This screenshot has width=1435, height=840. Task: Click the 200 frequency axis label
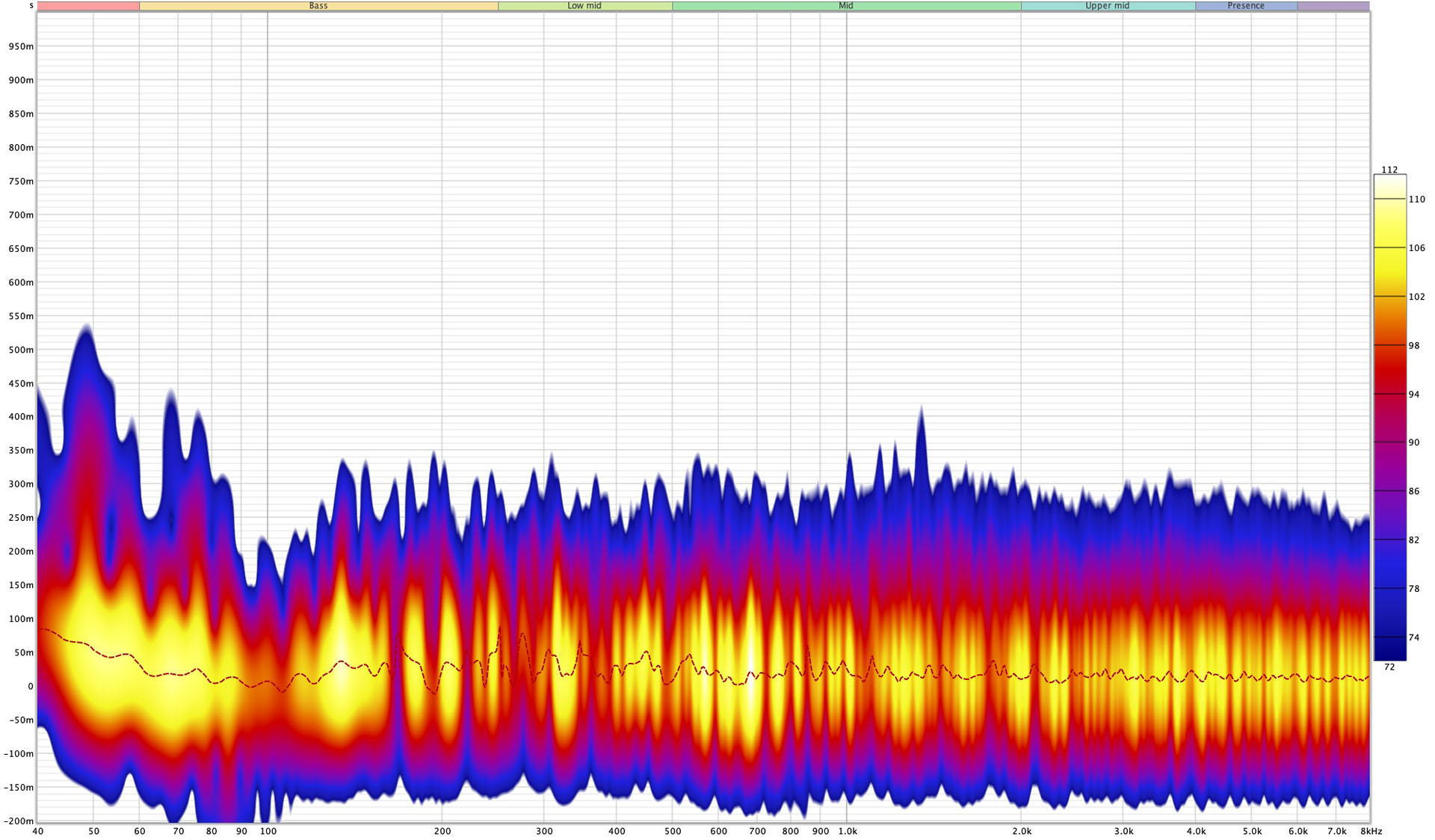pyautogui.click(x=442, y=831)
